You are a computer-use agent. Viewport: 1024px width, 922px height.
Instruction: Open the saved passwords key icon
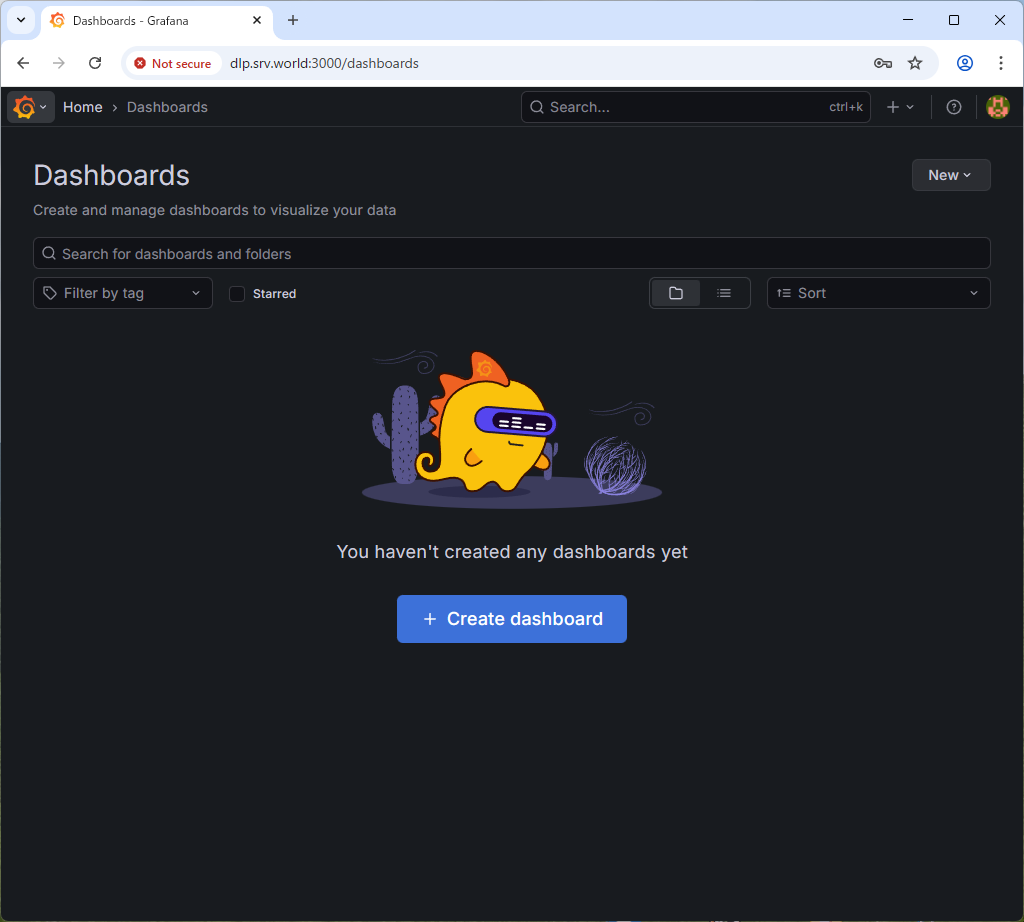point(883,63)
